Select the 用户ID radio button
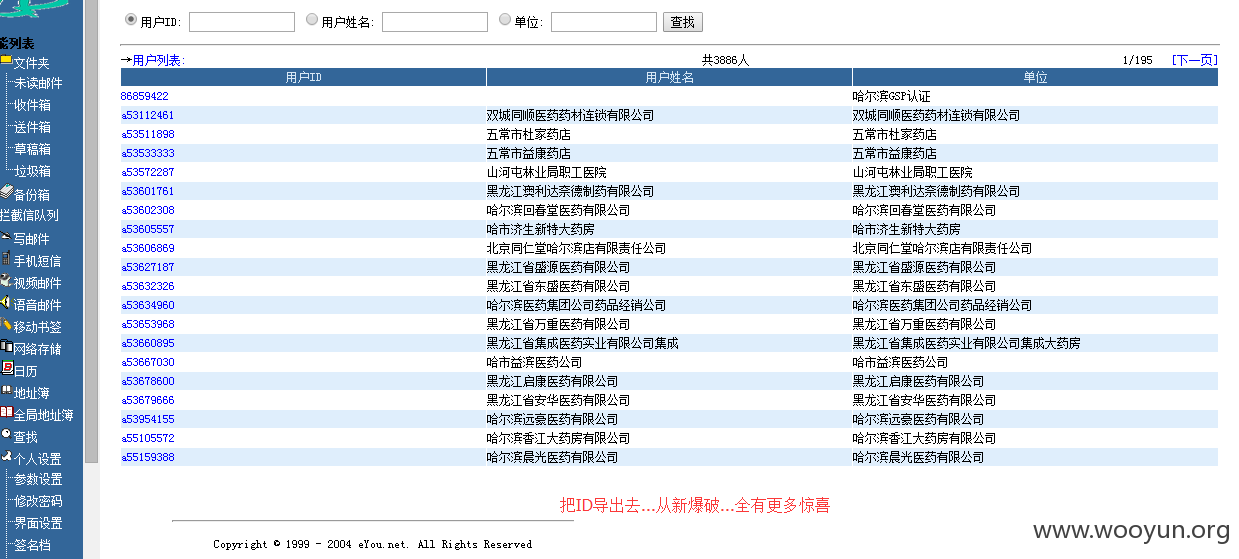 131,19
